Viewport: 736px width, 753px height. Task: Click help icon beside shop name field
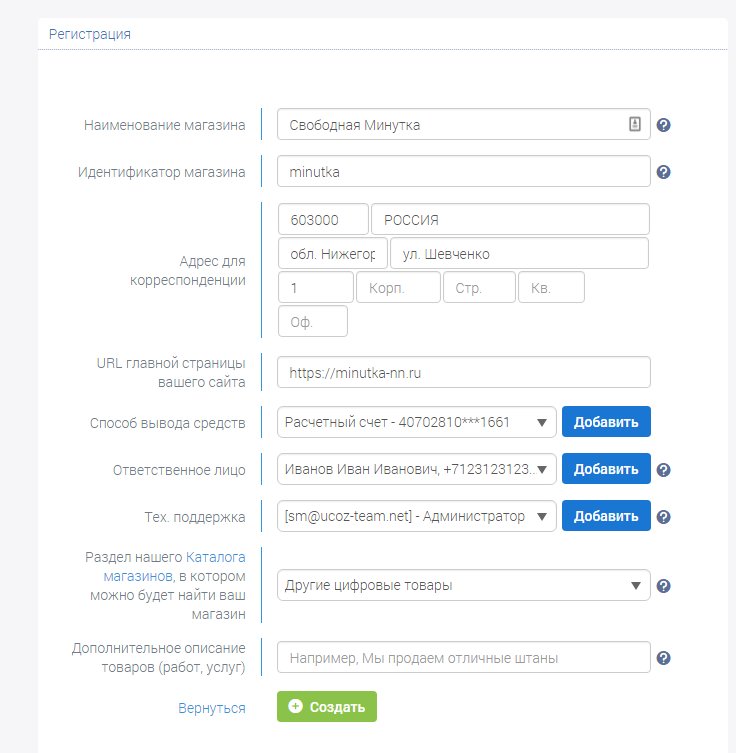tap(663, 125)
